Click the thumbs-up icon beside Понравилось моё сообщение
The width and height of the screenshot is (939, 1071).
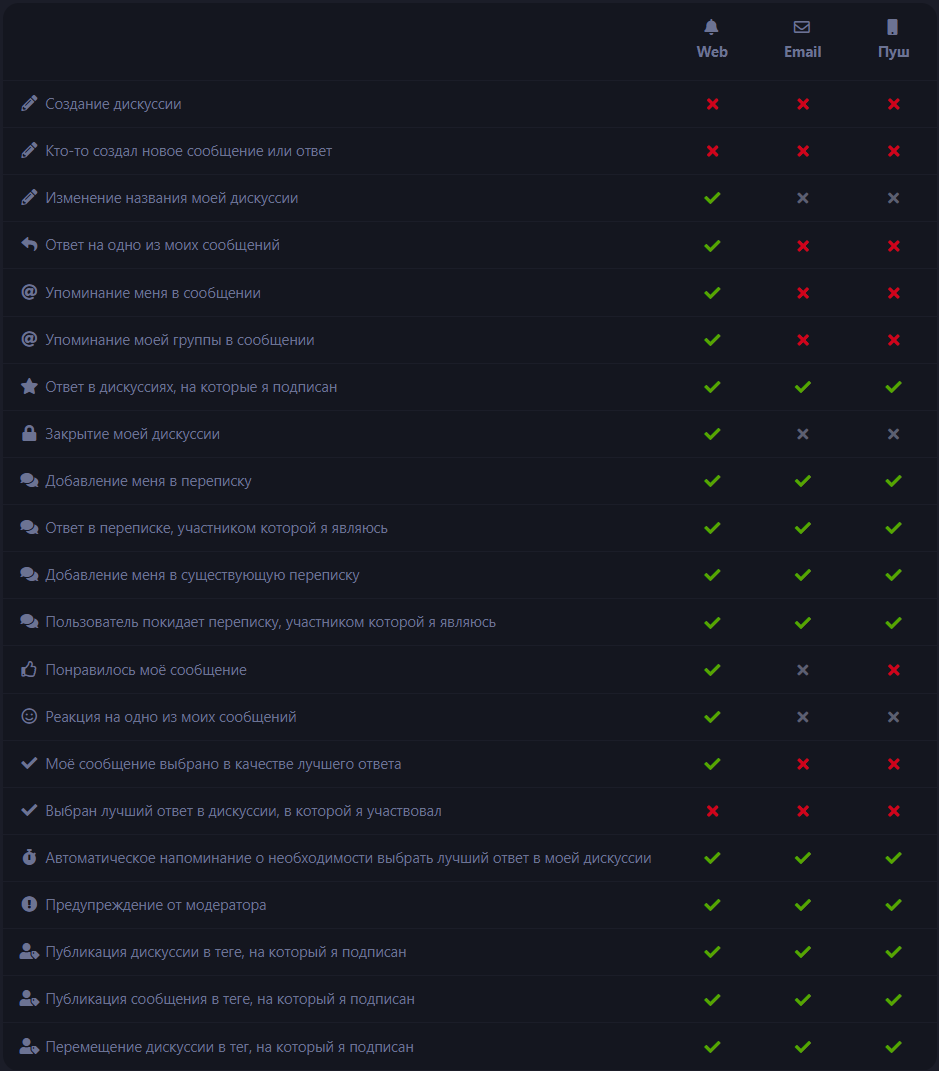29,669
